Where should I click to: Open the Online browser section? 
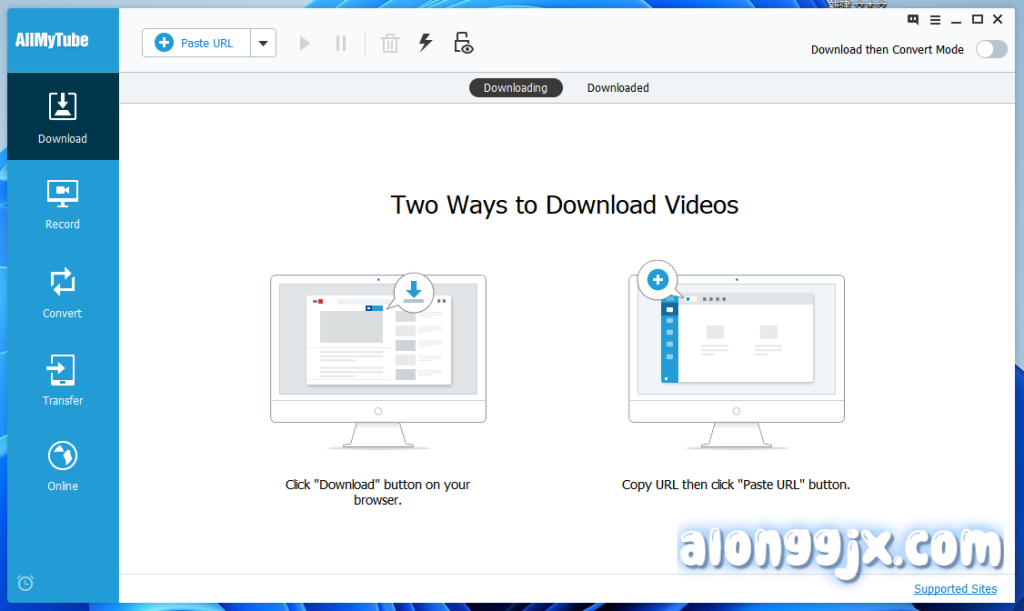[62, 465]
